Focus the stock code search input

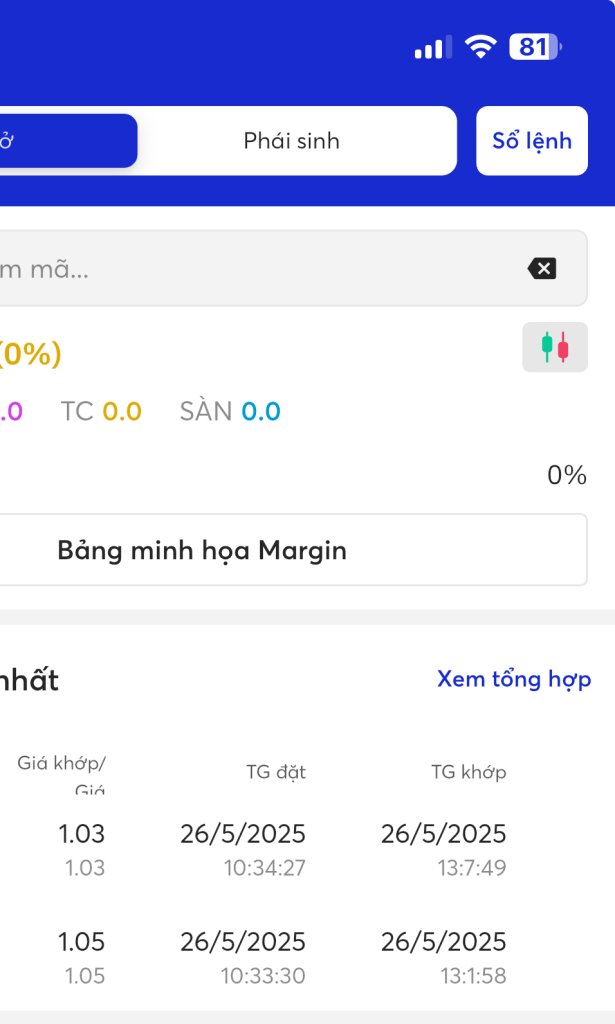[250, 268]
